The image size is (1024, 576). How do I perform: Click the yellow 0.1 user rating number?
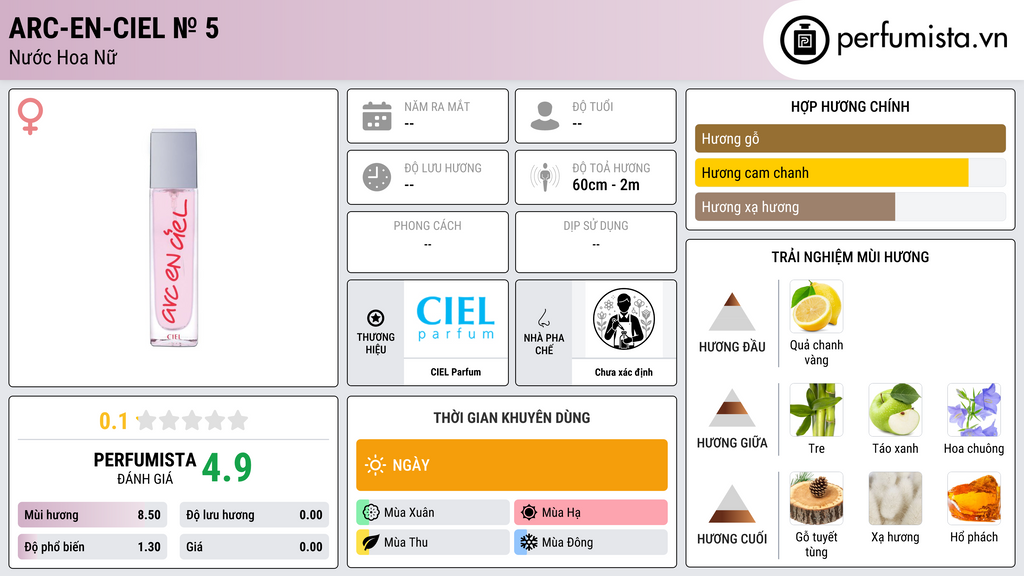coord(114,421)
